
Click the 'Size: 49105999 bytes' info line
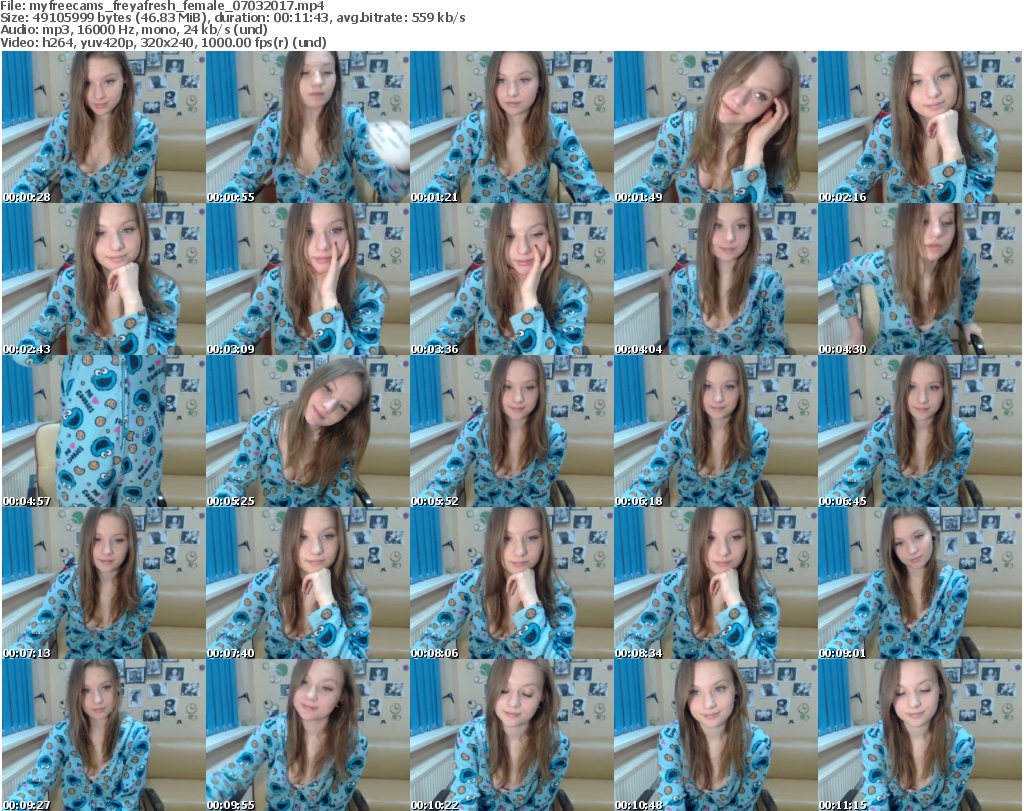coord(232,18)
